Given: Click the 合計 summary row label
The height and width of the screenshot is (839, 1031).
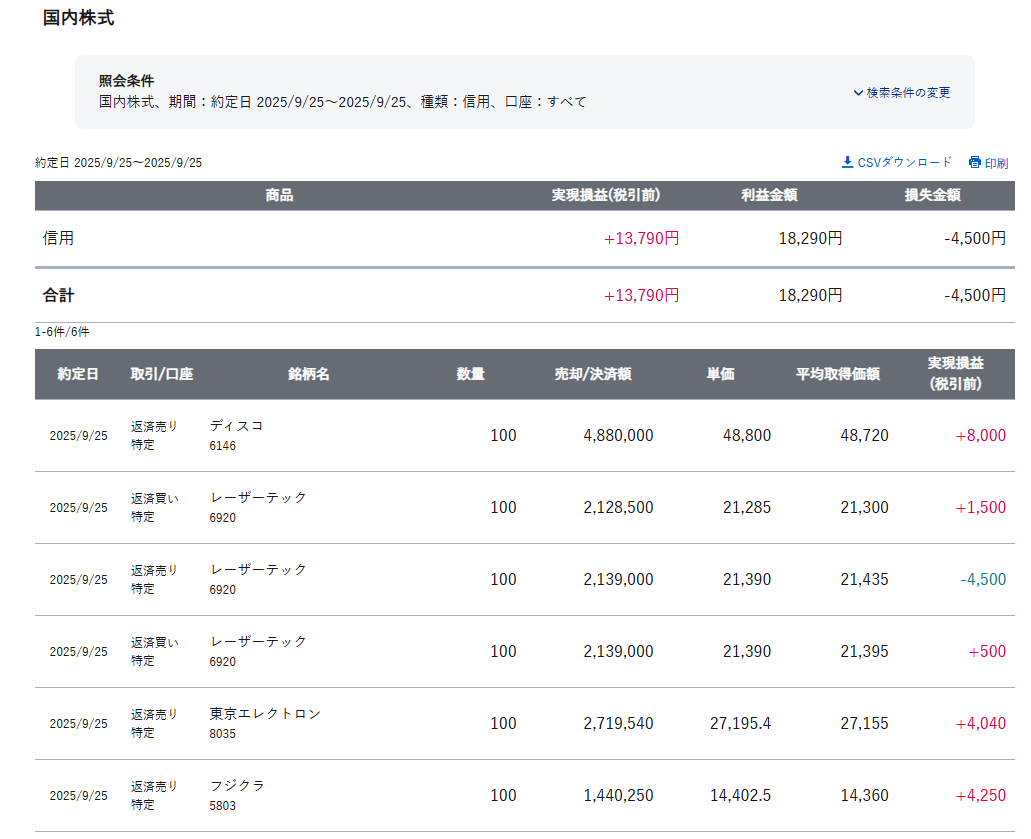Looking at the screenshot, I should (x=58, y=296).
